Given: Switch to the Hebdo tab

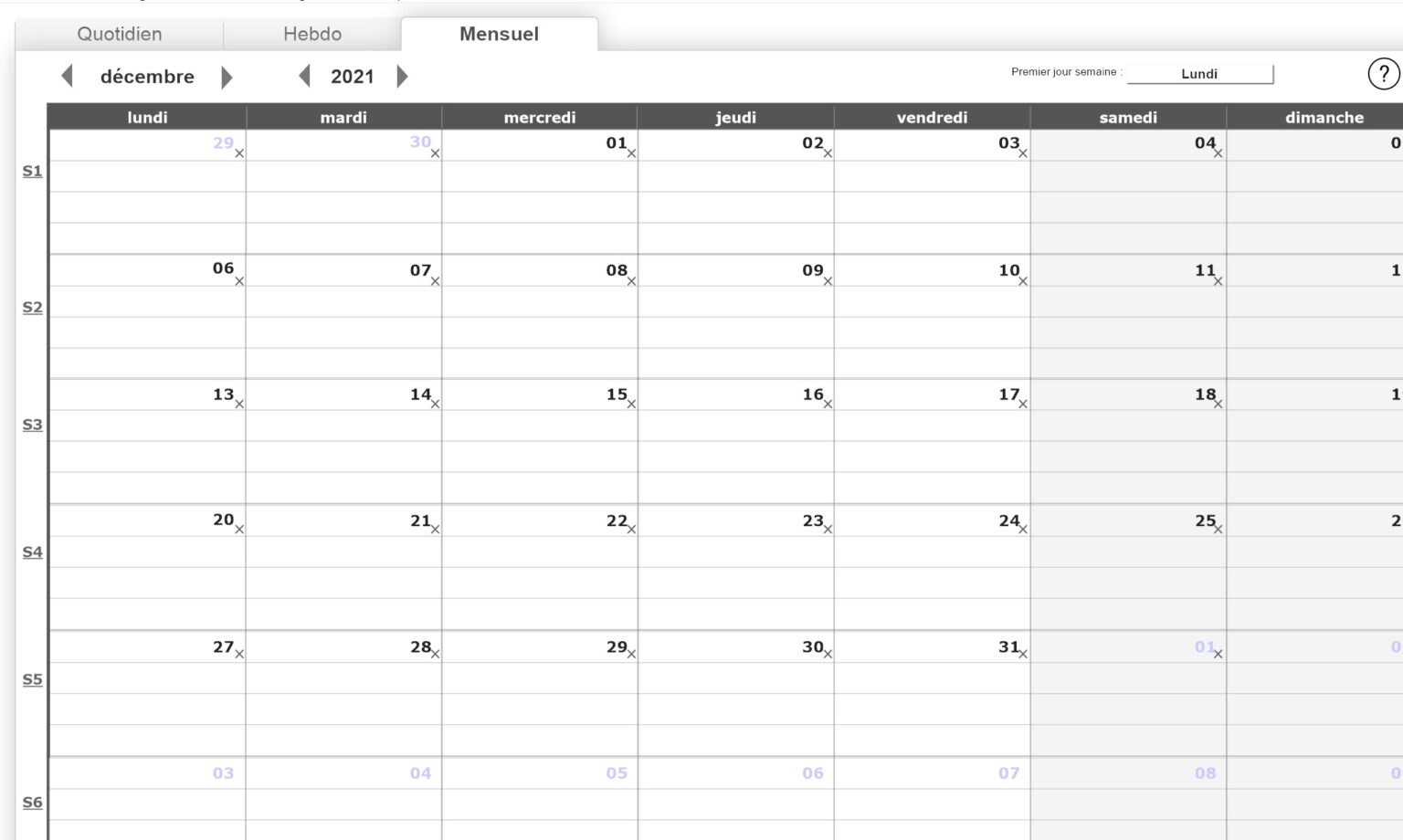Looking at the screenshot, I should (x=312, y=34).
